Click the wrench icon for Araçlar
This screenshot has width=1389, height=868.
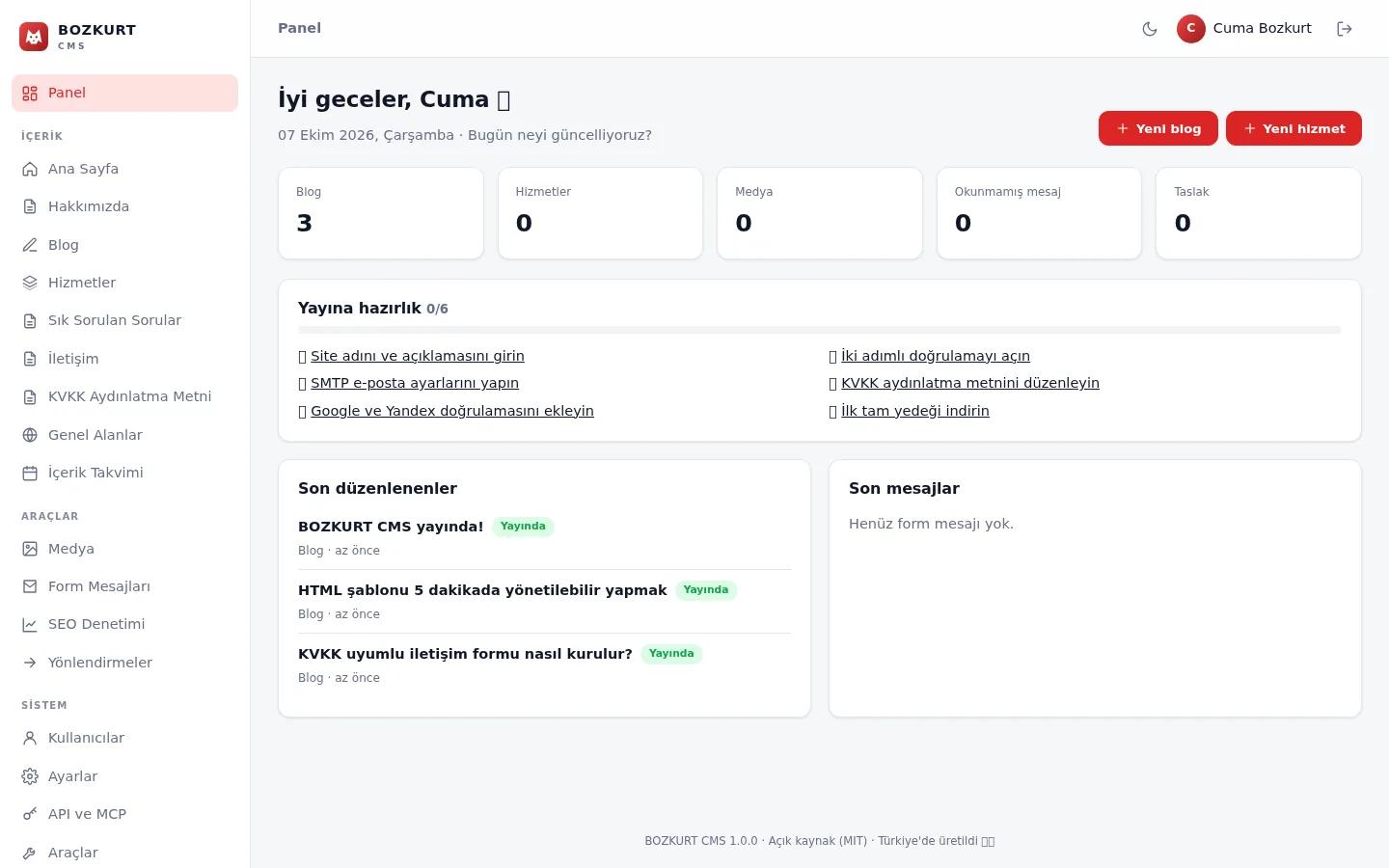[x=30, y=853]
